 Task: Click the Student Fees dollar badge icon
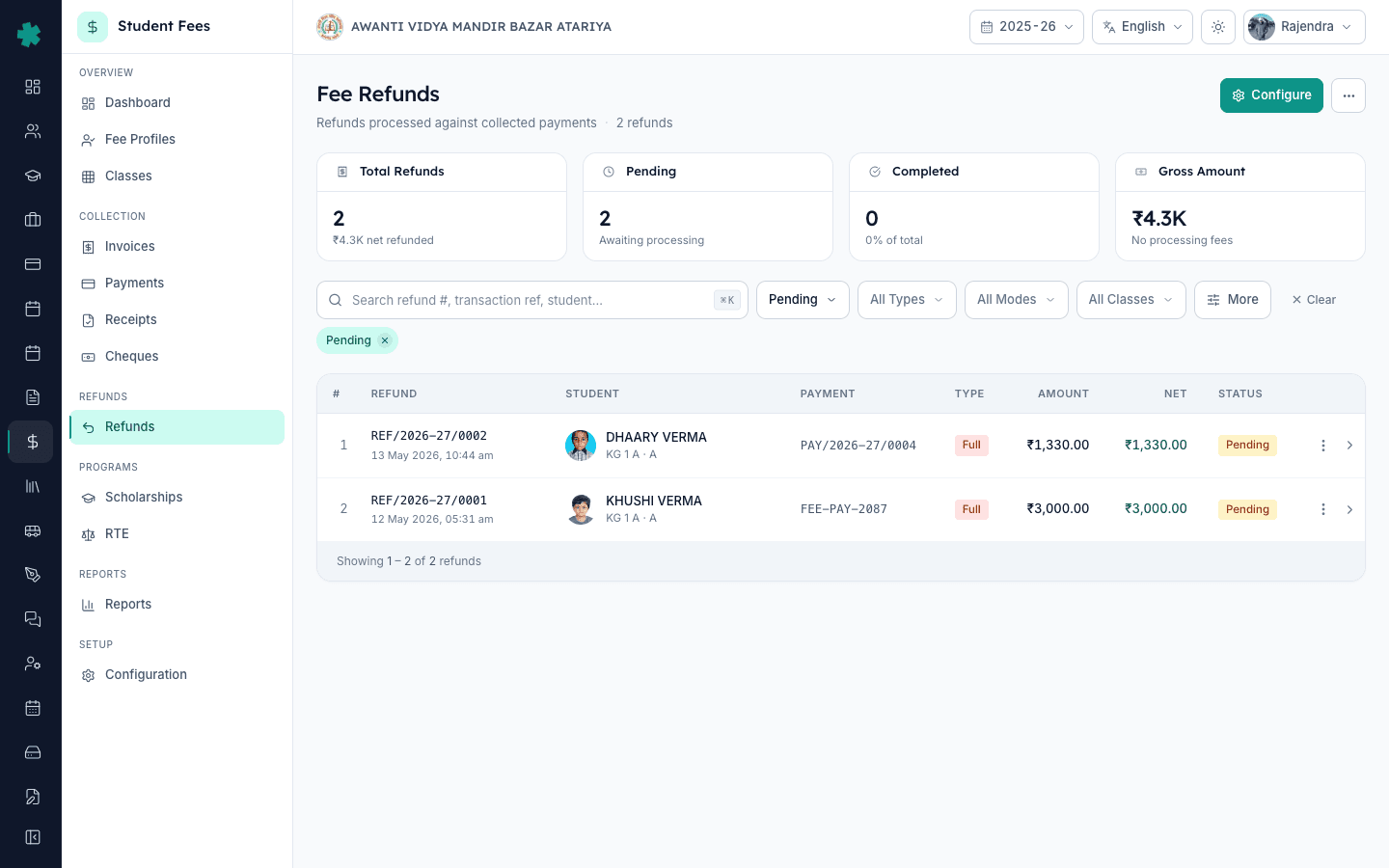pos(93,27)
